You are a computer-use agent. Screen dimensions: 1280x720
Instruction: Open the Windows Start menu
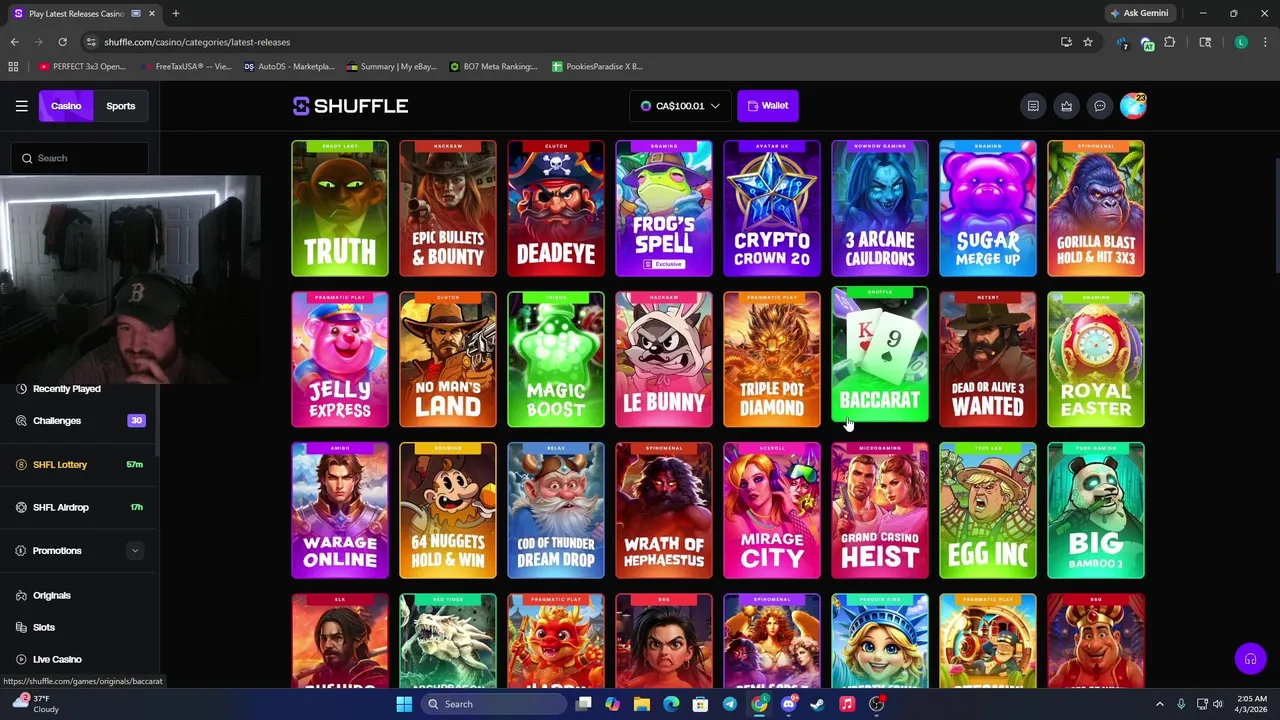[404, 704]
